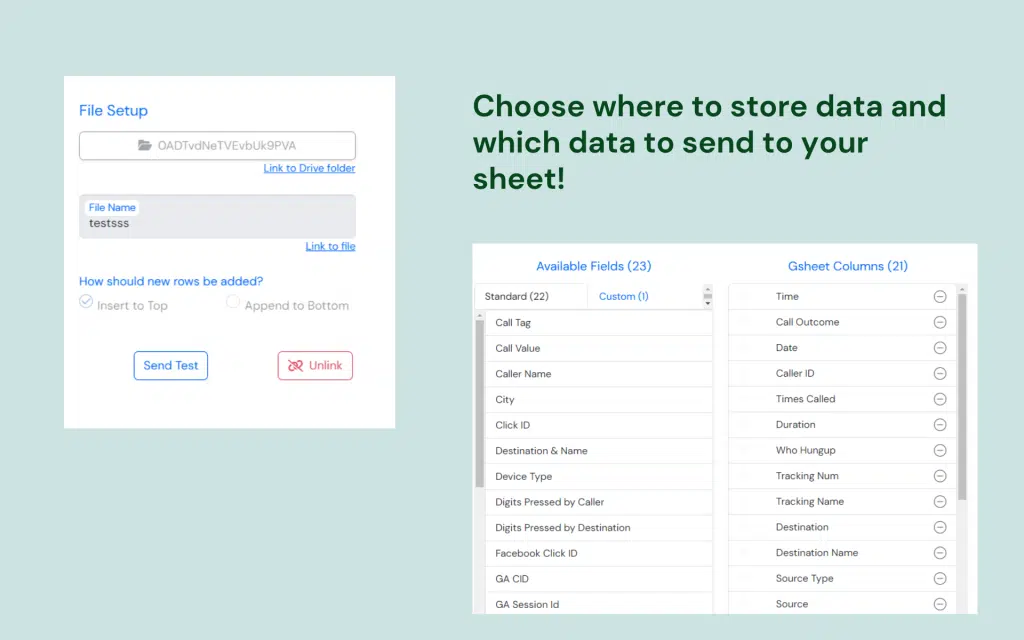
Task: Click the minus icon beside Call Outcome
Action: click(940, 322)
